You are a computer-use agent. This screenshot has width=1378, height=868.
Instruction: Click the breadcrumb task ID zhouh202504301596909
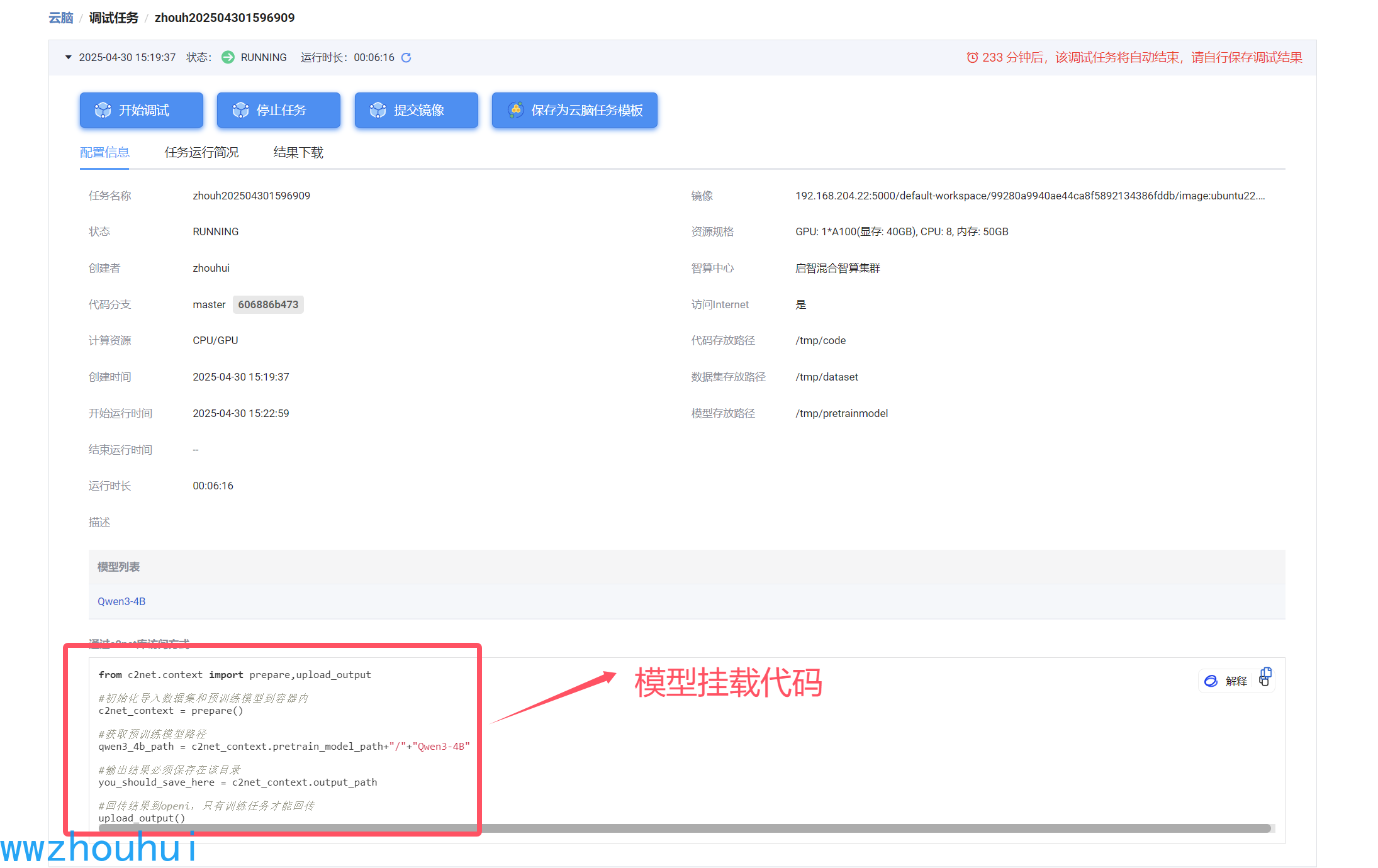pyautogui.click(x=225, y=18)
